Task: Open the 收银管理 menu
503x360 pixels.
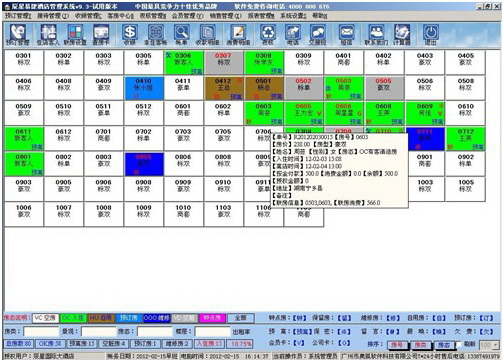Action: tap(88, 16)
